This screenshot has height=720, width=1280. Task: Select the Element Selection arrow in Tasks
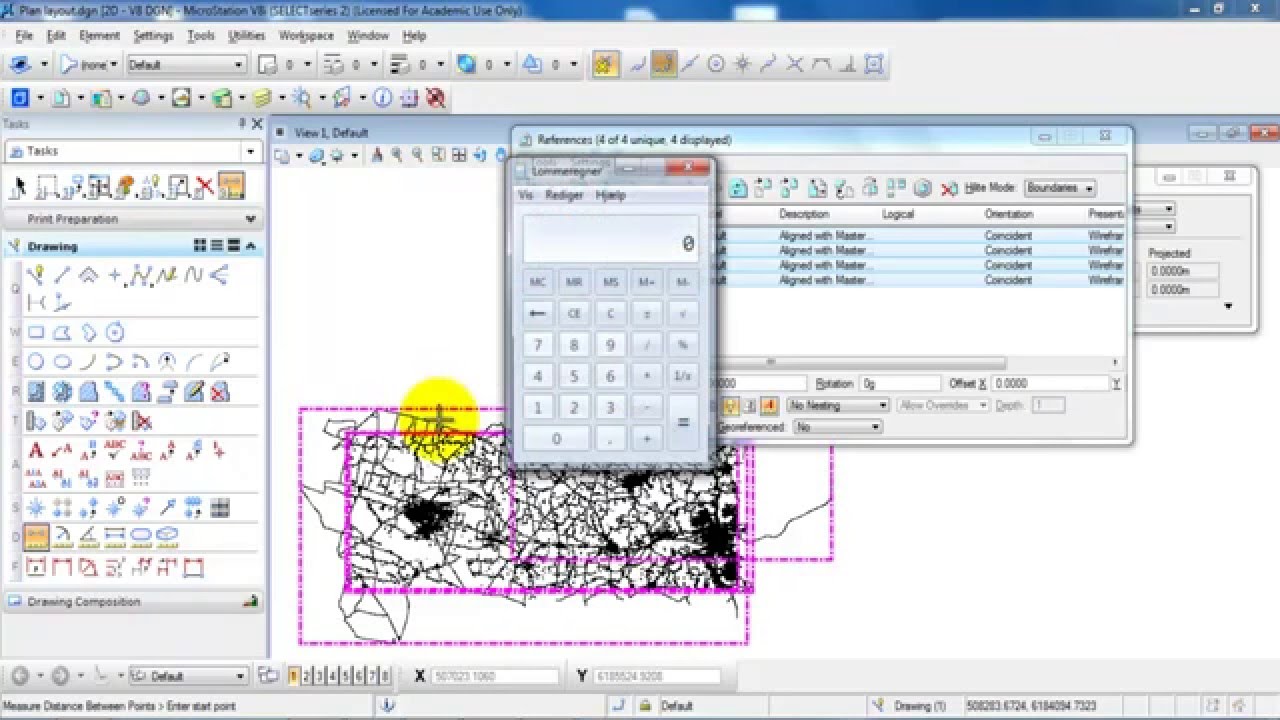[x=18, y=186]
